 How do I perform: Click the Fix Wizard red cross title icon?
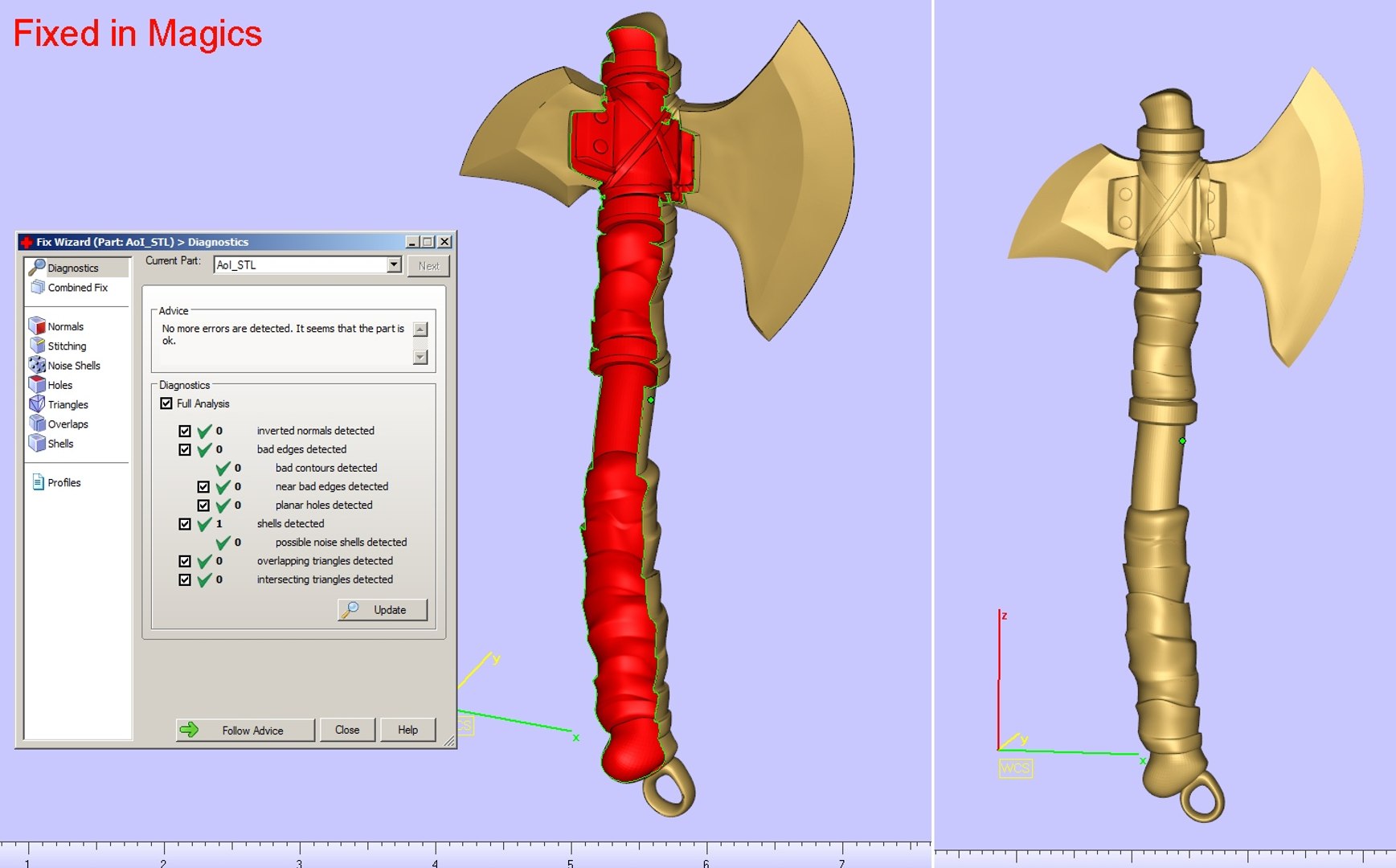point(26,242)
